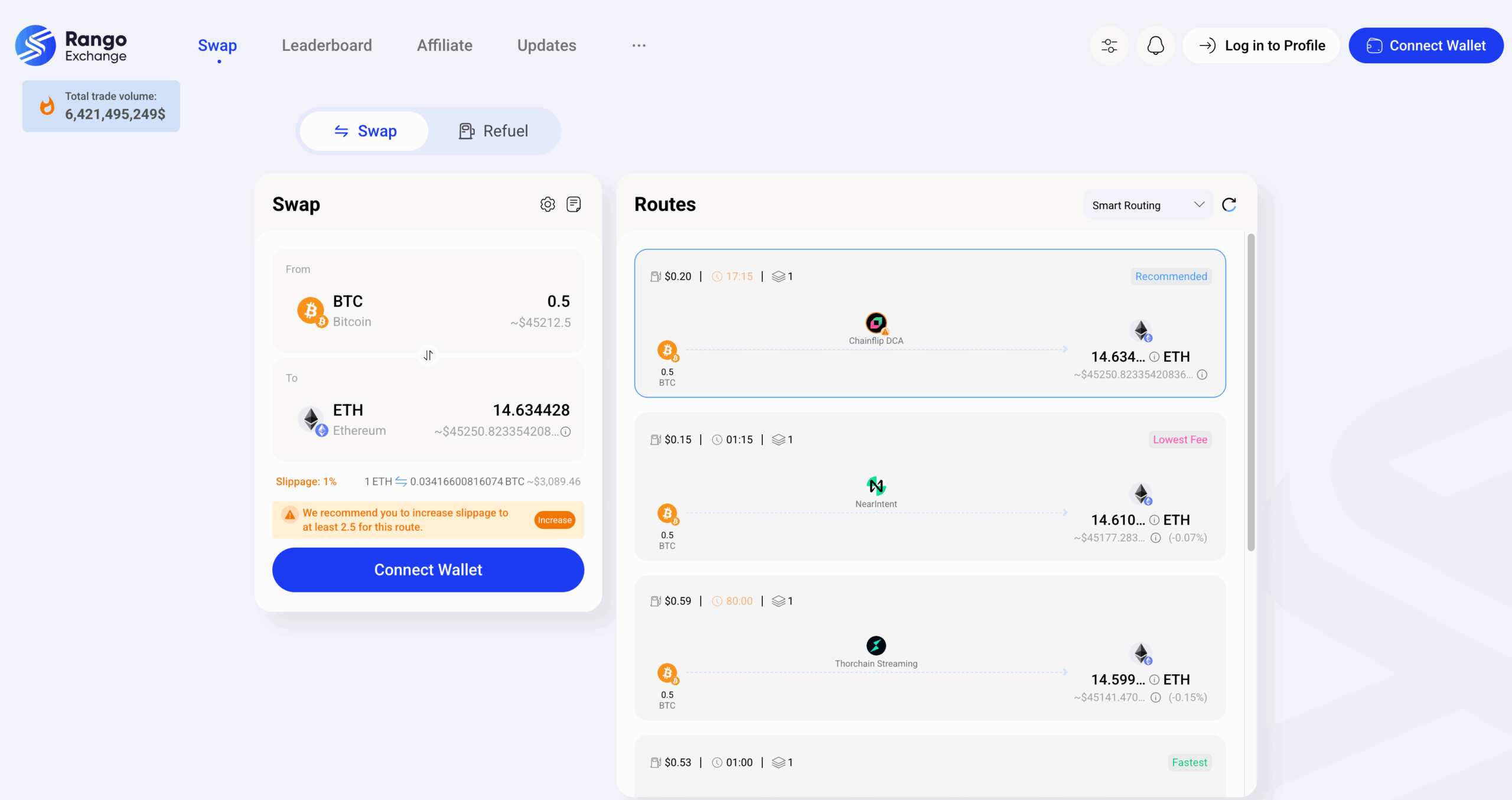Open the Leaderboard page

point(327,45)
